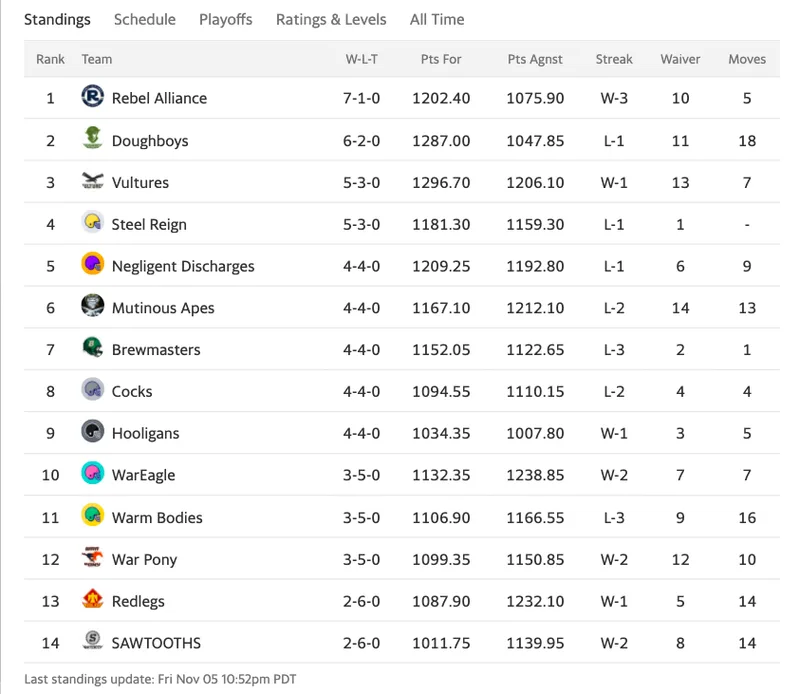Open the Playoffs tab

(x=226, y=19)
